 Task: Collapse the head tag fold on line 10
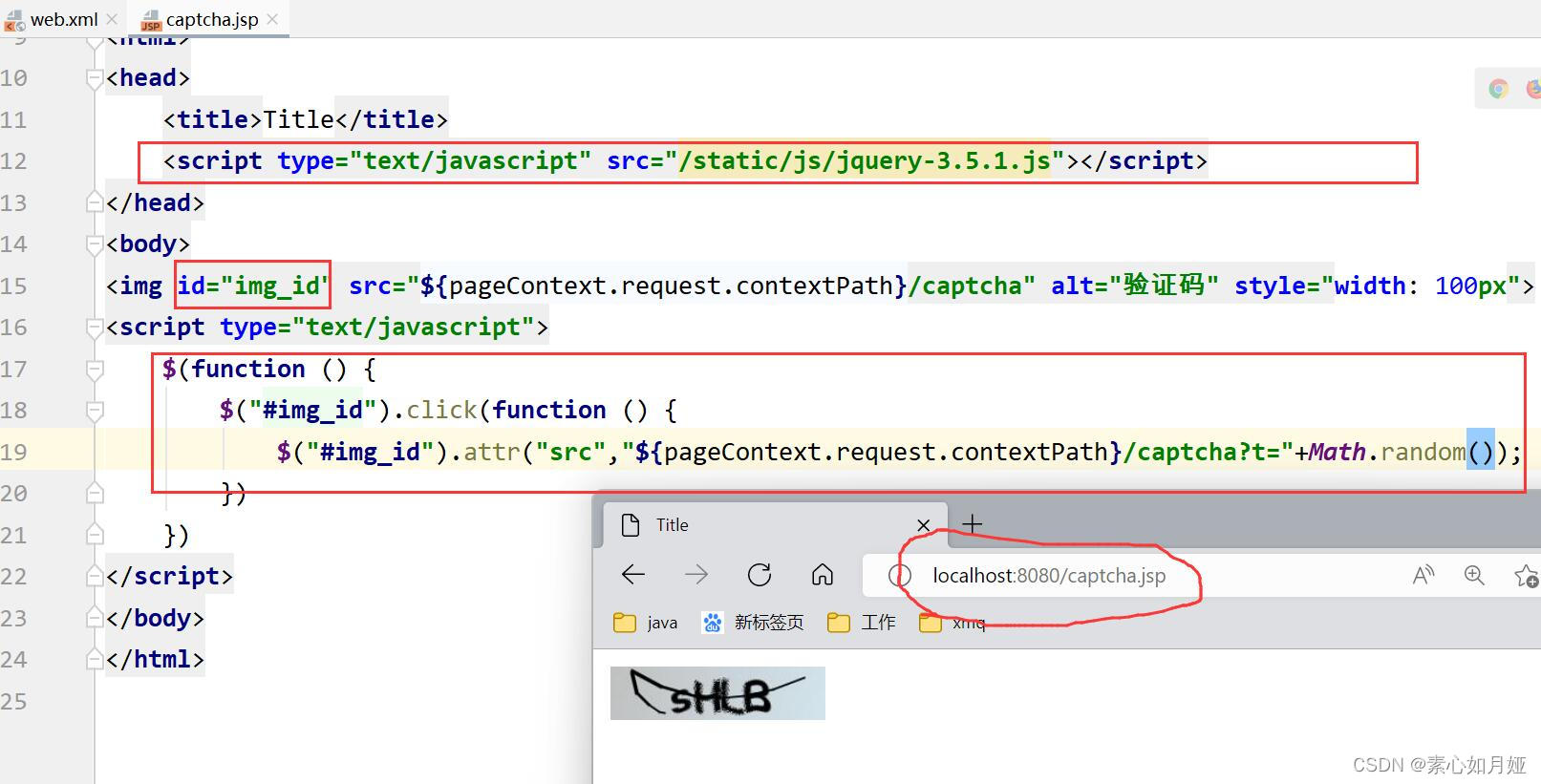click(95, 78)
